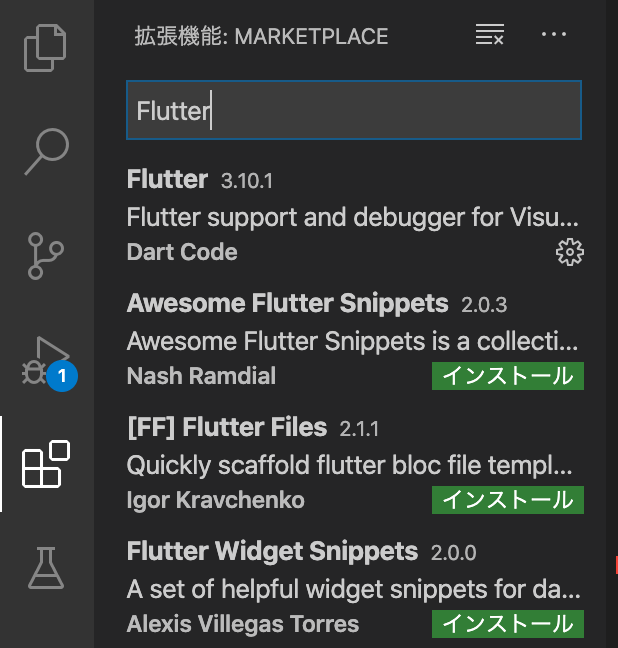
Task: Open the Search view
Action: click(46, 152)
